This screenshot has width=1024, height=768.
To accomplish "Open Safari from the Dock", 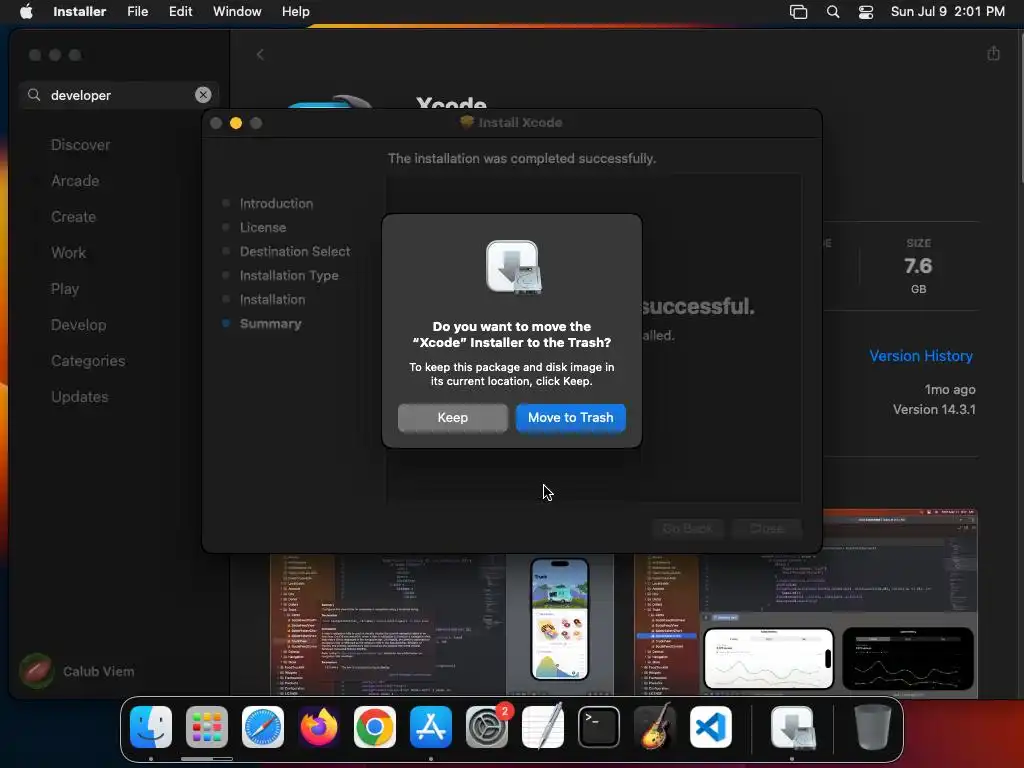I will tap(263, 726).
